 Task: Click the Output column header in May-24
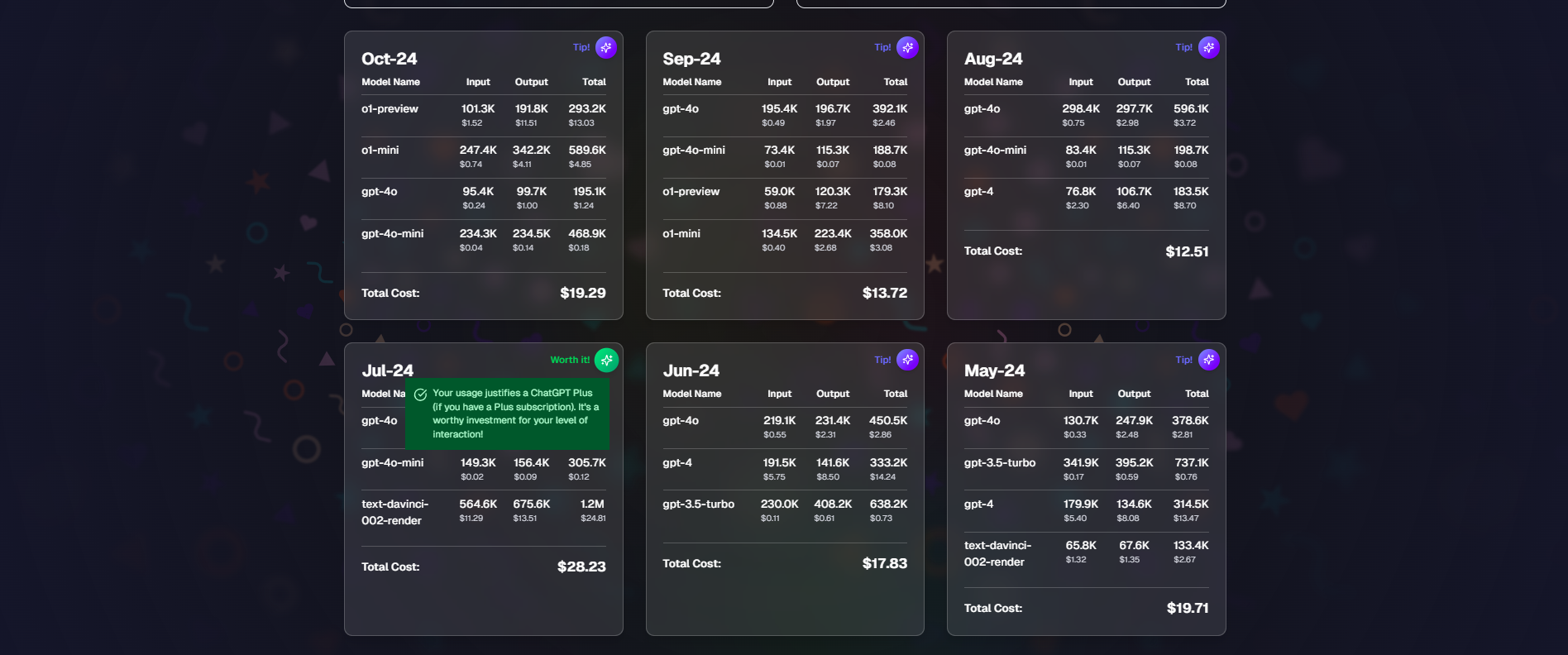(1134, 394)
